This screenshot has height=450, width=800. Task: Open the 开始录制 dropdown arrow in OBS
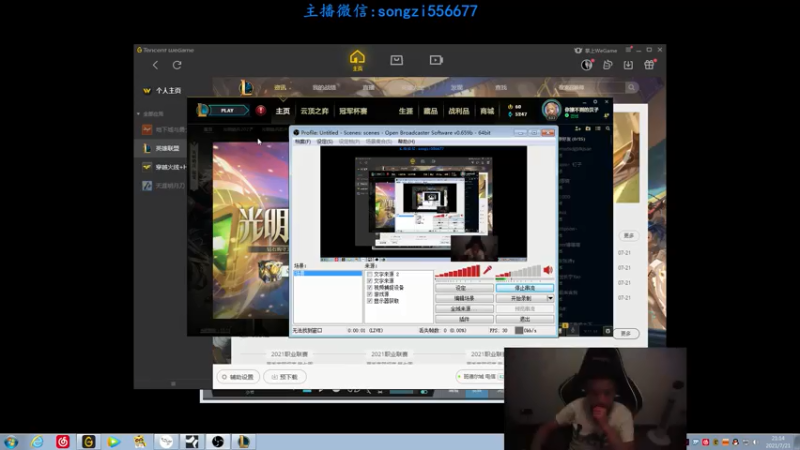550,298
